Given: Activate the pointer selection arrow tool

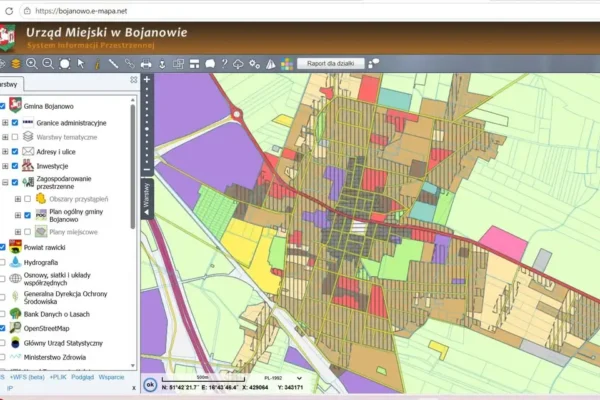Looking at the screenshot, I should [x=81, y=64].
